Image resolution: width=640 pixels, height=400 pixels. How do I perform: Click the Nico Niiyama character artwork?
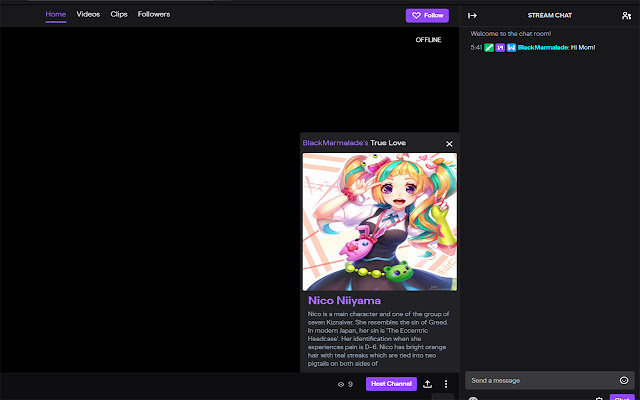[x=380, y=222]
